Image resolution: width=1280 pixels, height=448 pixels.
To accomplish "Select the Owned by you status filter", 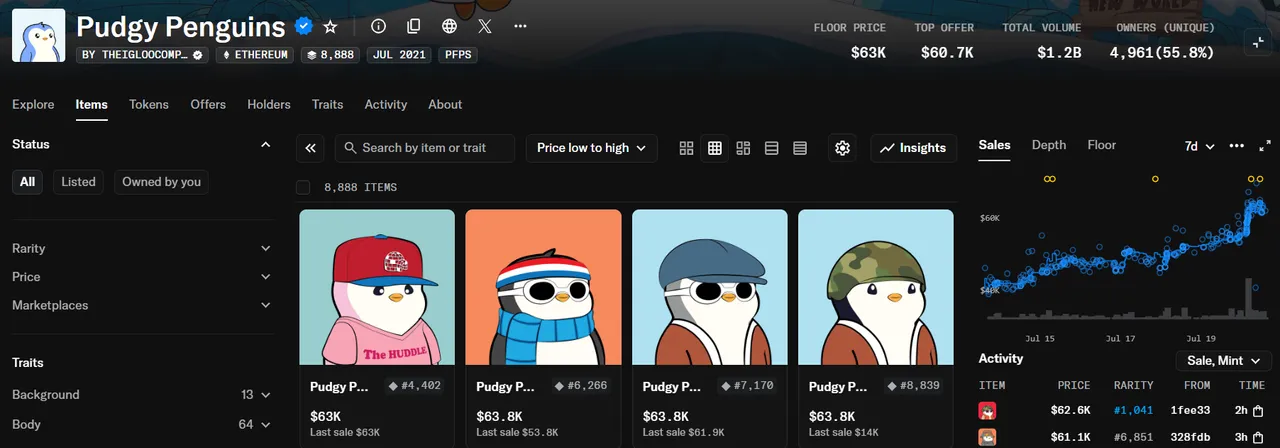I will pyautogui.click(x=161, y=181).
